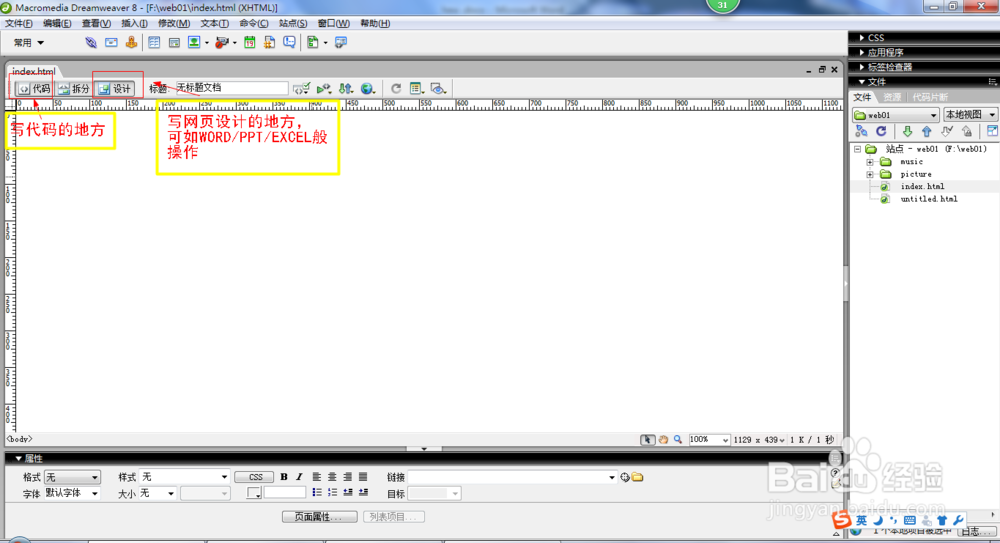1000x543 pixels.
Task: Open the 大小 size dropdown
Action: coord(158,493)
